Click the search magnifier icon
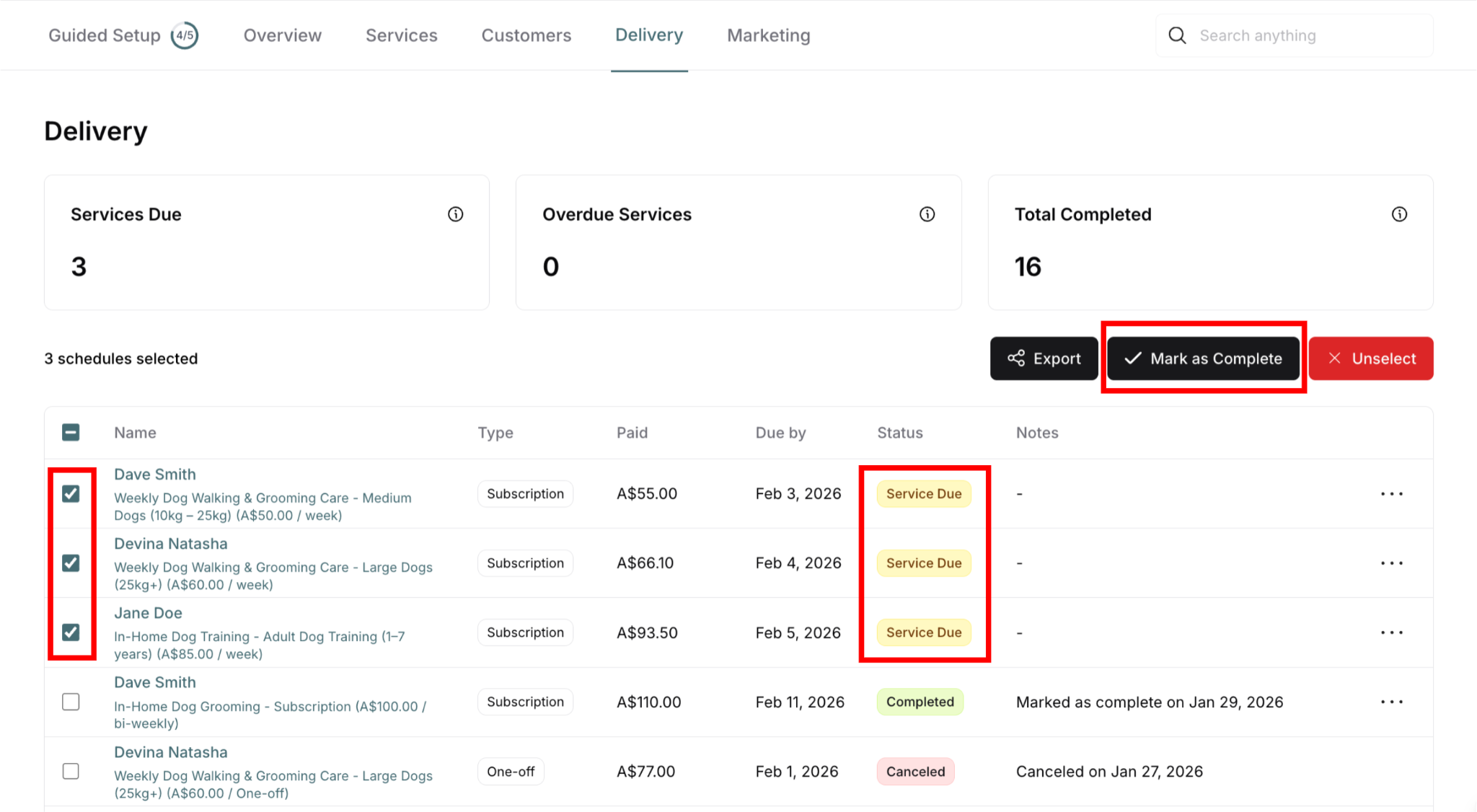1477x812 pixels. pyautogui.click(x=1177, y=35)
